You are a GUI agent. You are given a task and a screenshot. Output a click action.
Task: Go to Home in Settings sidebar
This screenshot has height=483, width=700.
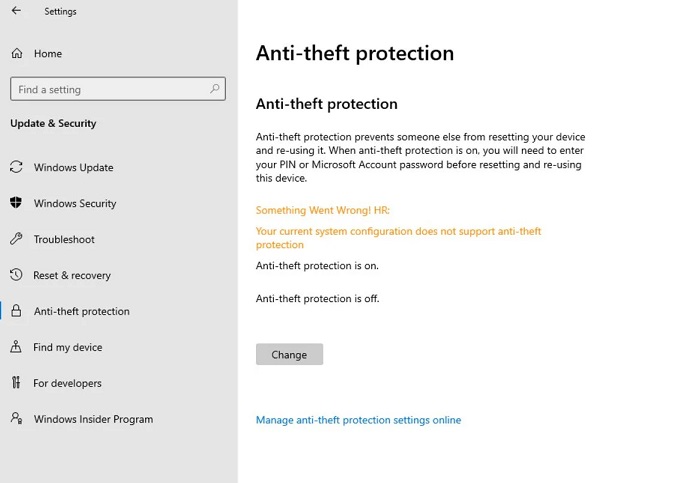(x=47, y=53)
